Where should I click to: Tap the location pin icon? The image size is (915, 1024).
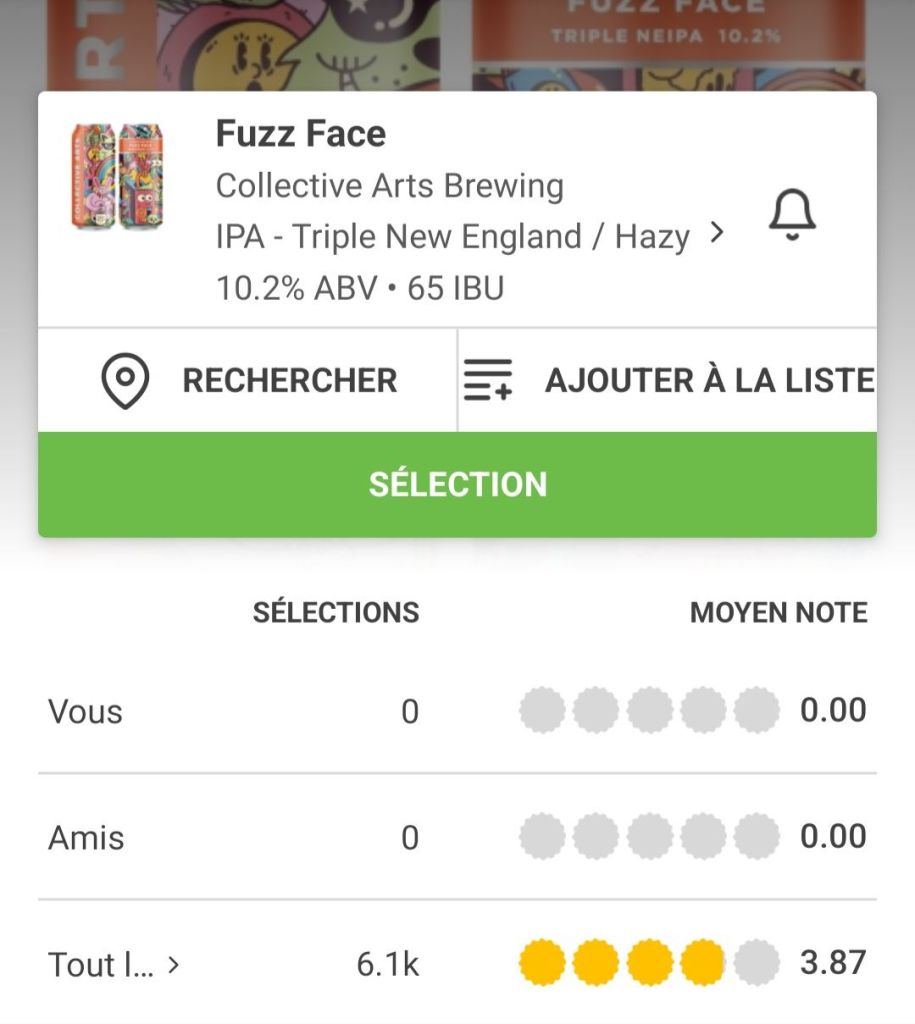pos(126,381)
